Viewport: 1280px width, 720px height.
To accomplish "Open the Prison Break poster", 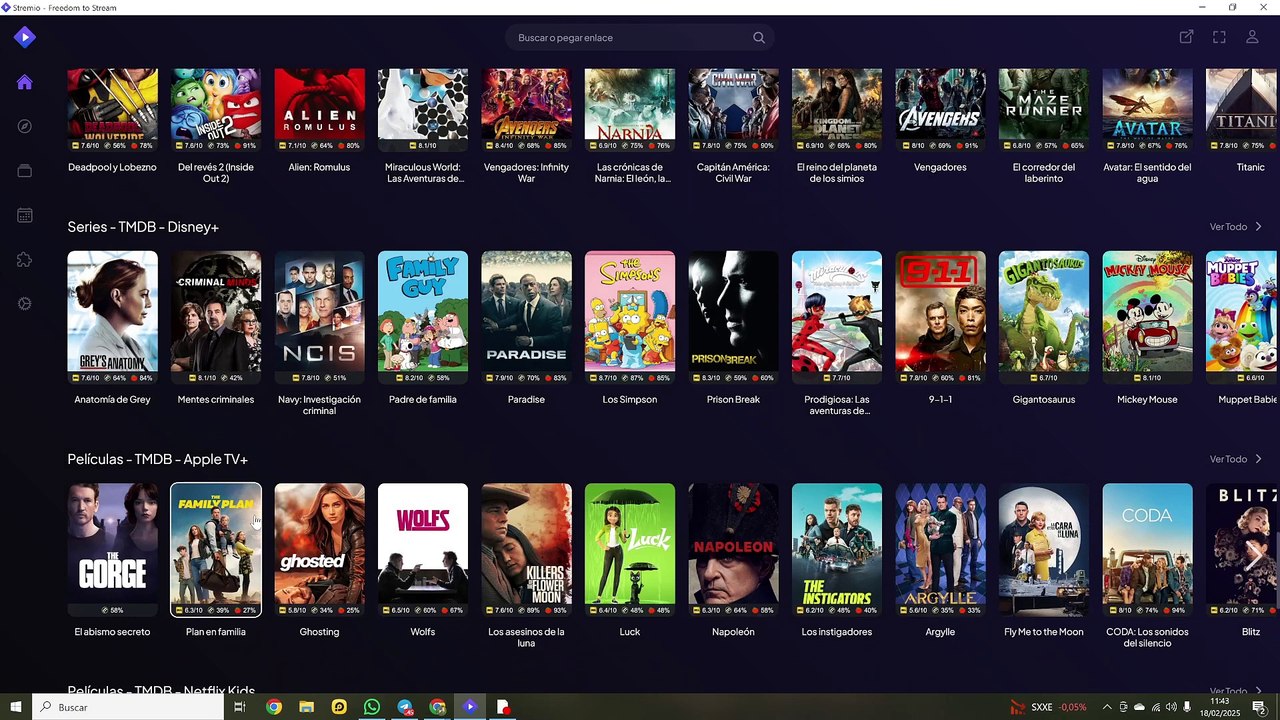I will coord(733,317).
